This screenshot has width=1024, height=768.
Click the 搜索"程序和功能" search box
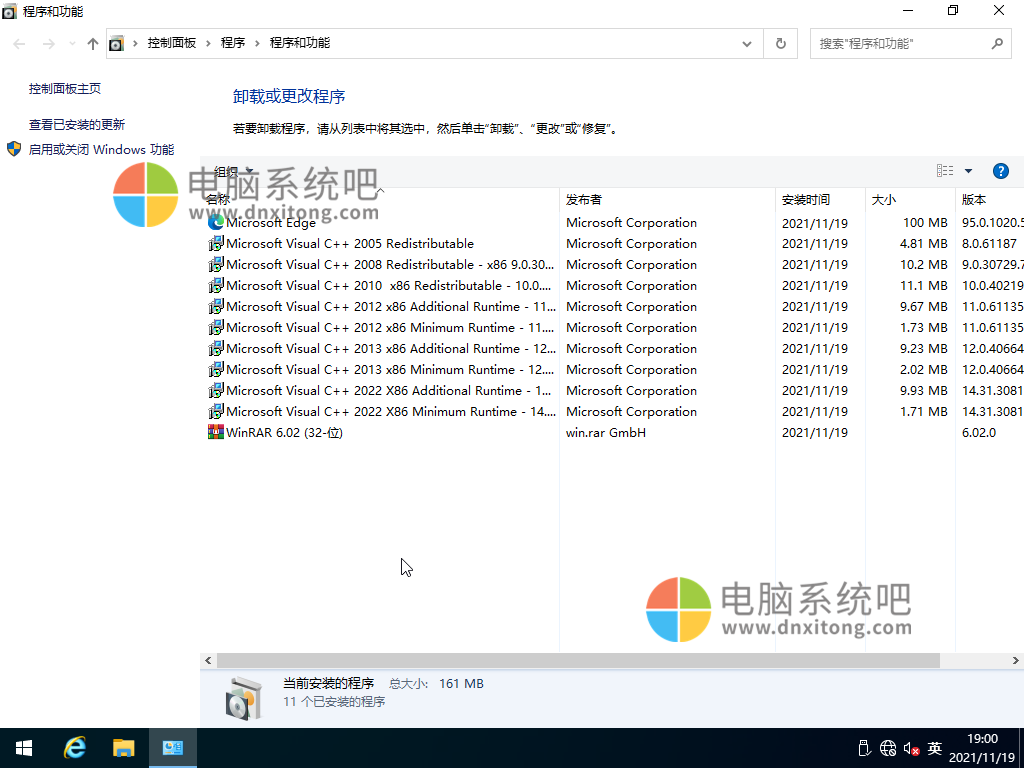tap(900, 44)
